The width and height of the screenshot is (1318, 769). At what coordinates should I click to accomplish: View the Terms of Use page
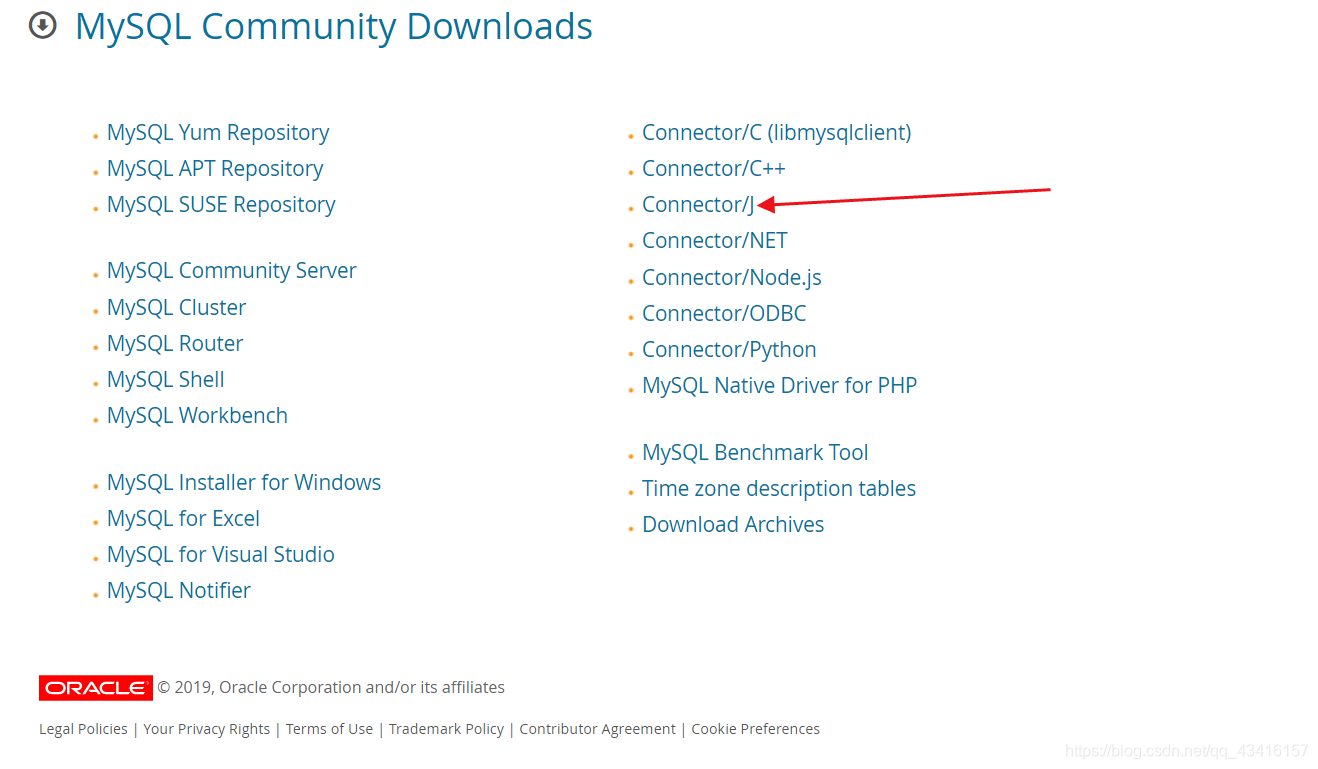[x=329, y=729]
